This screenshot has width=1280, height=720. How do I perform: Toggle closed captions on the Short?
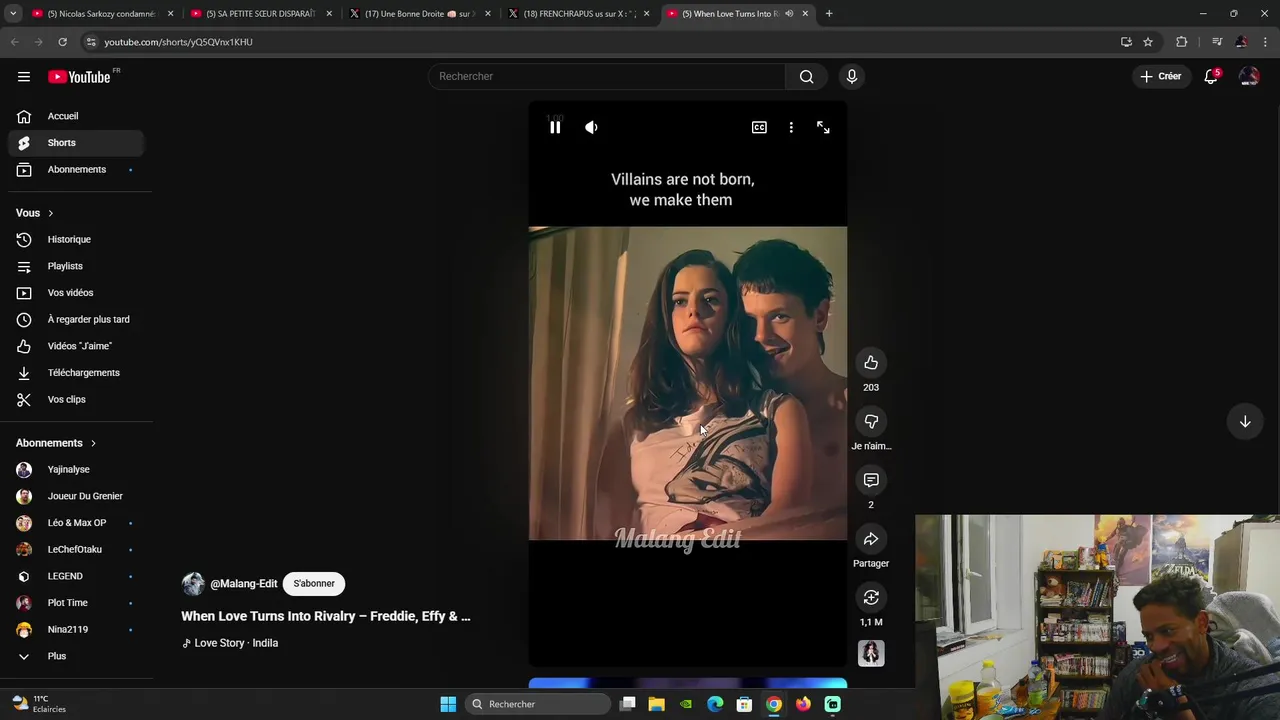[759, 127]
